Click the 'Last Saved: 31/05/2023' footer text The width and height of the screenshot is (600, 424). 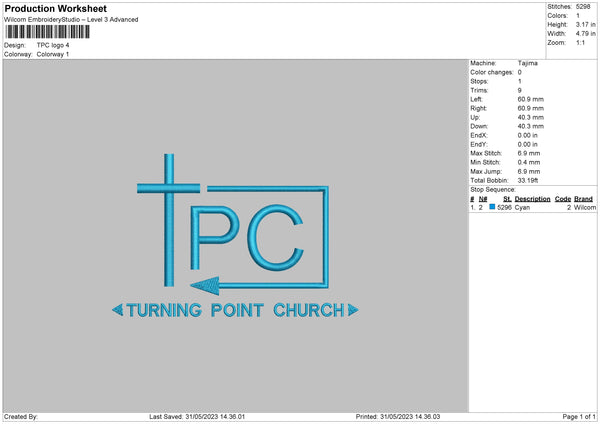point(197,417)
